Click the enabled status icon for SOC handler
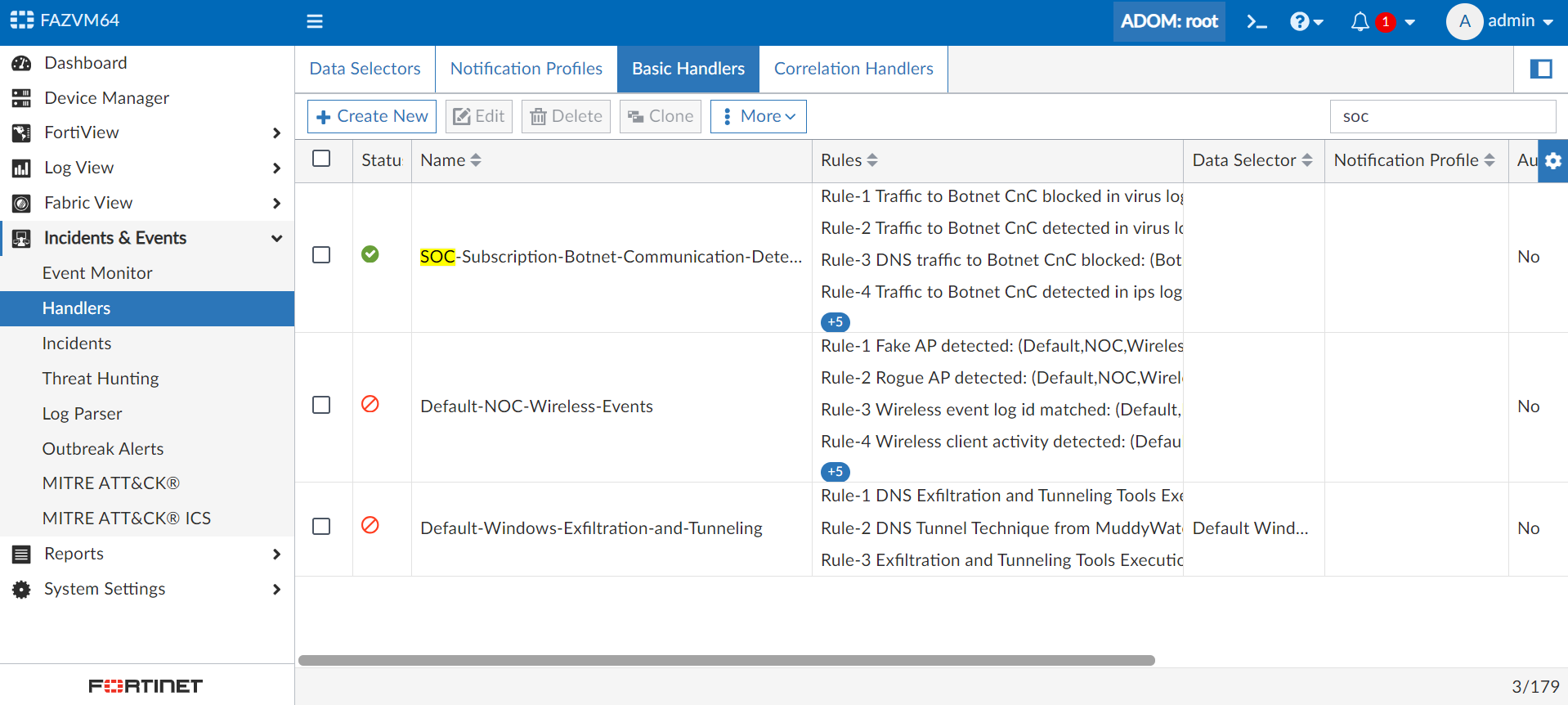The image size is (1568, 705). [370, 254]
